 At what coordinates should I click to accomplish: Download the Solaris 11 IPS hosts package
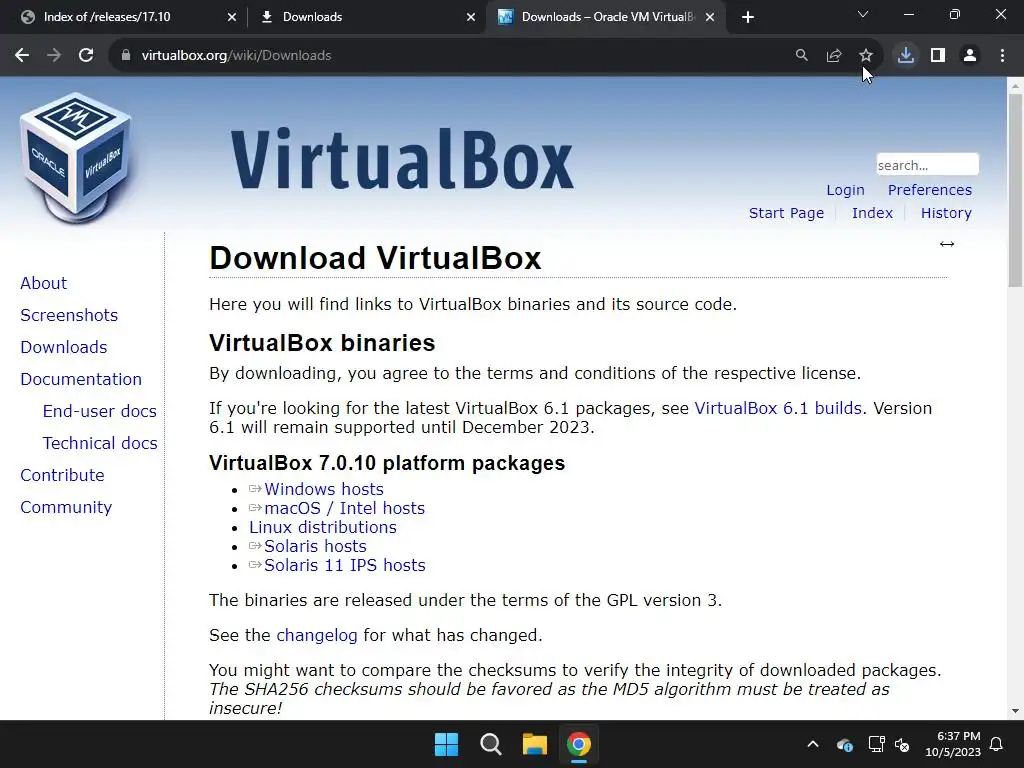coord(345,565)
